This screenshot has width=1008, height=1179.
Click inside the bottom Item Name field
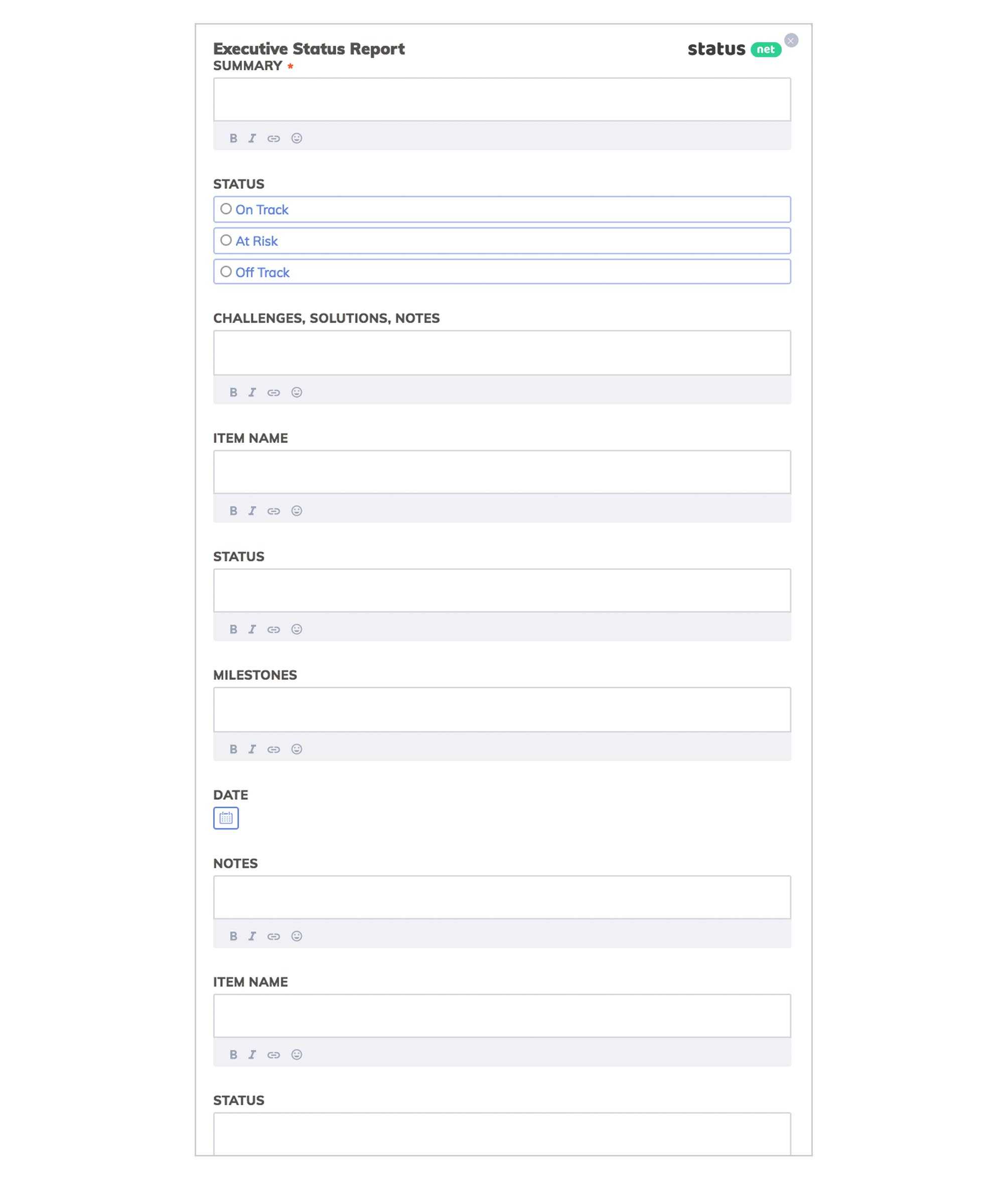[501, 1015]
